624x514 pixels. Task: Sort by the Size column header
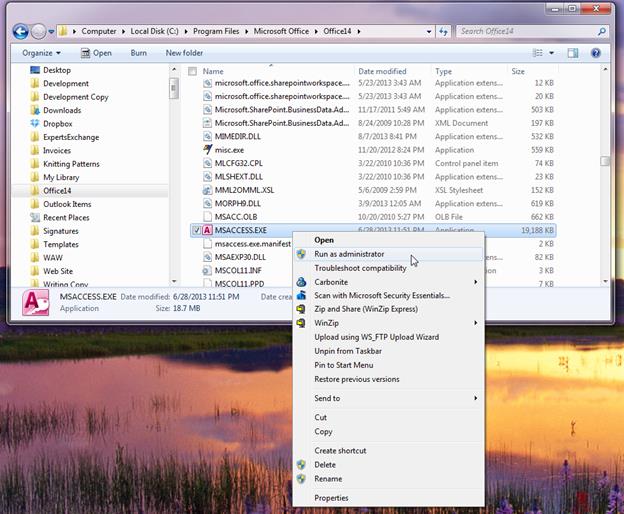(x=518, y=71)
